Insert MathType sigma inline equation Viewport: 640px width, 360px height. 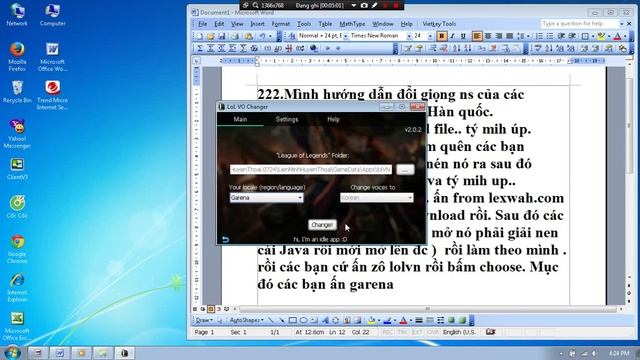[200, 49]
